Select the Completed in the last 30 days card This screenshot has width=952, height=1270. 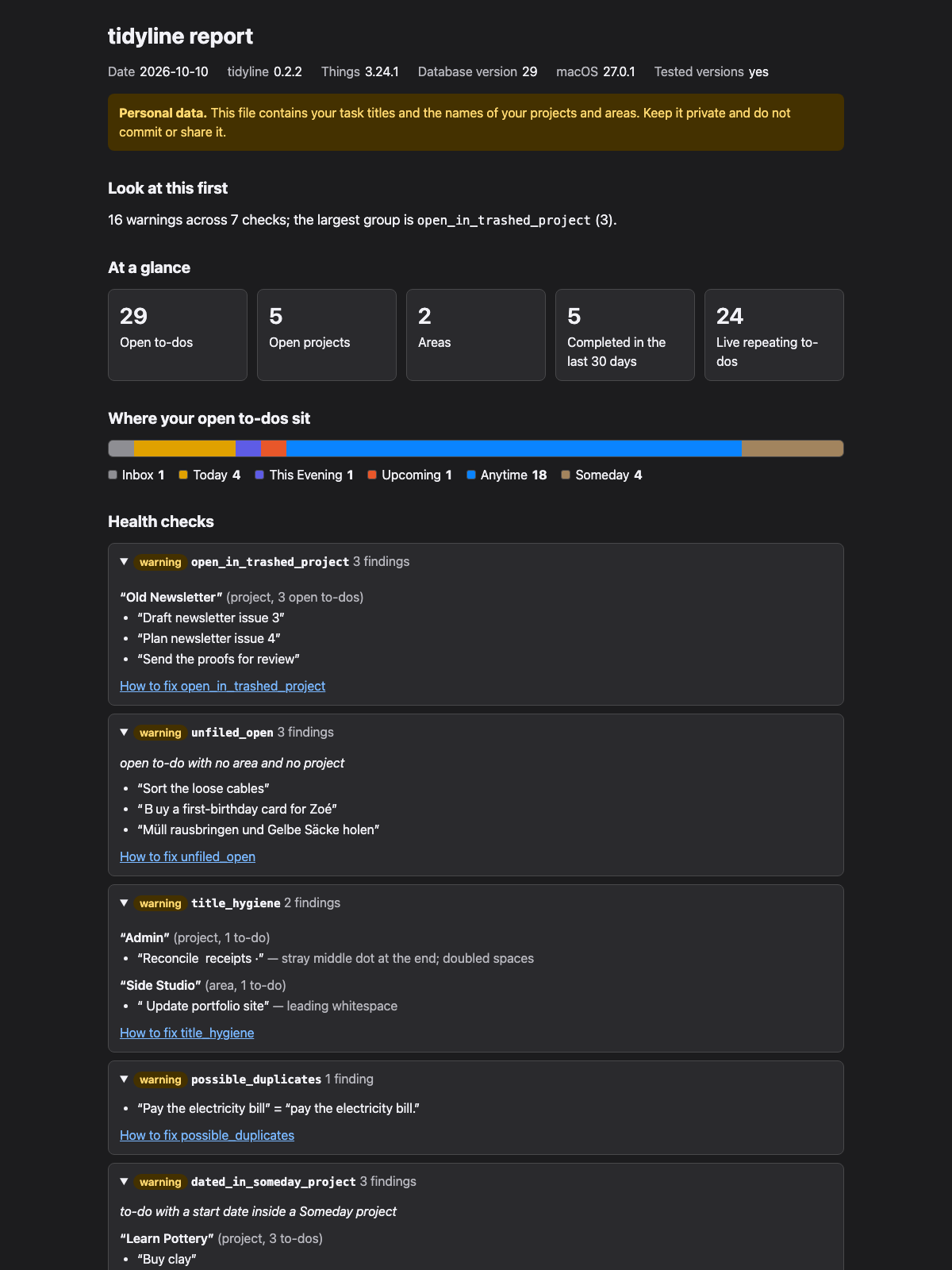point(625,335)
